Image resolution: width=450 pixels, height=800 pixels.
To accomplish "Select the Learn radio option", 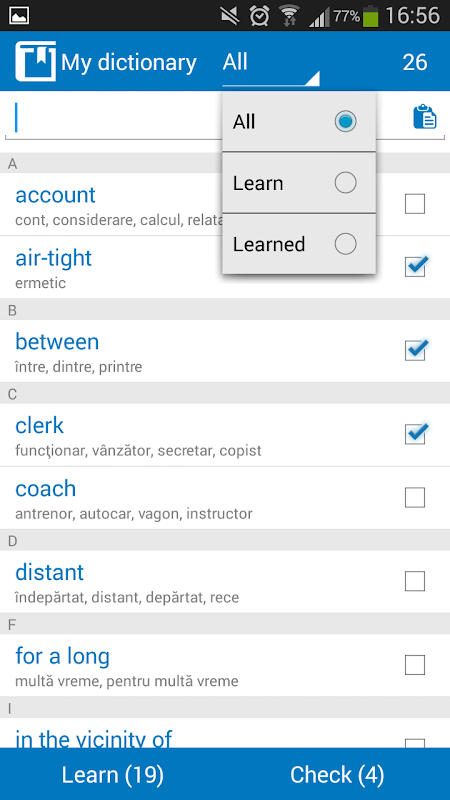I will [x=299, y=183].
